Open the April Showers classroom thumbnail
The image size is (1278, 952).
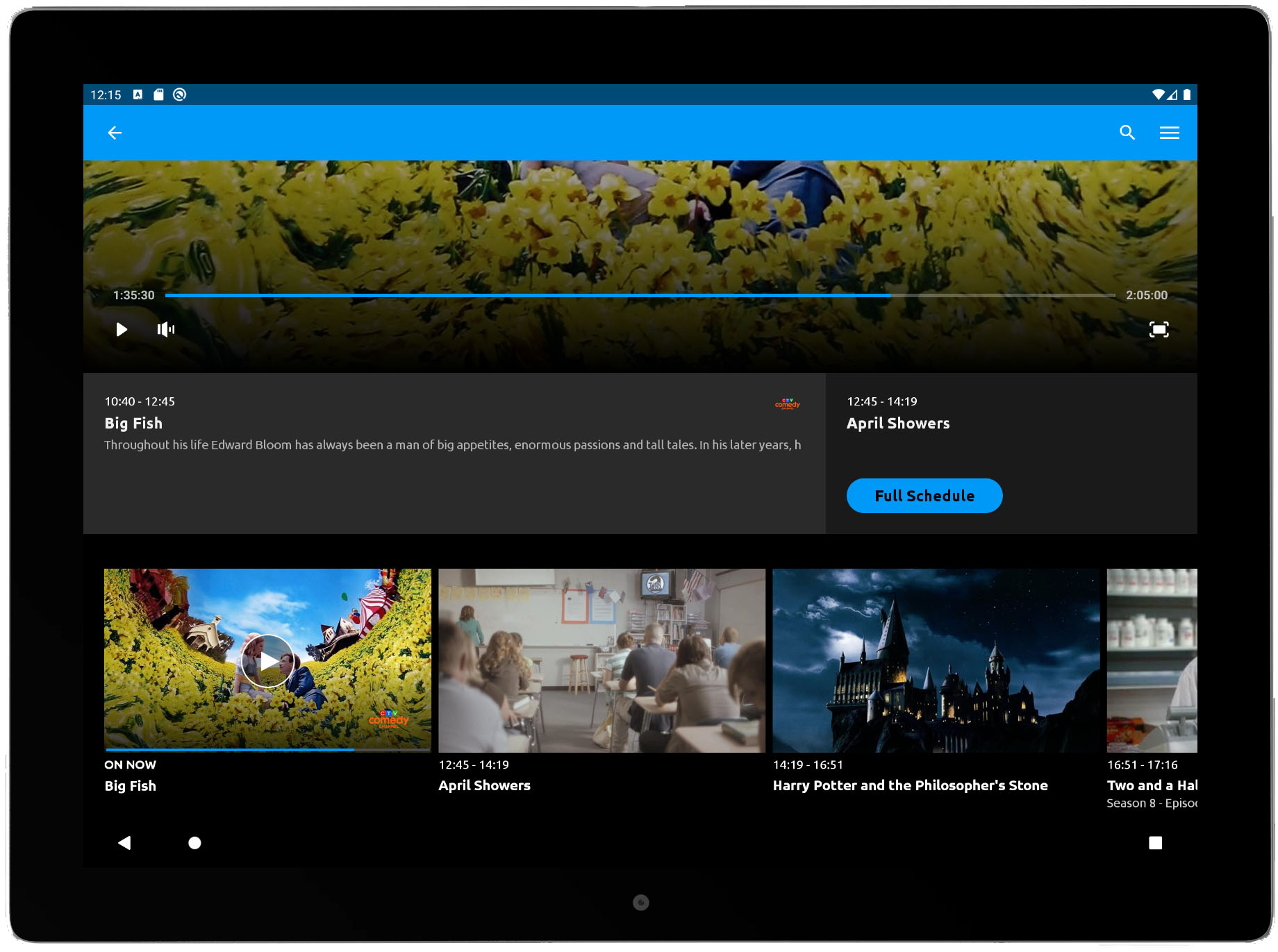coord(601,660)
